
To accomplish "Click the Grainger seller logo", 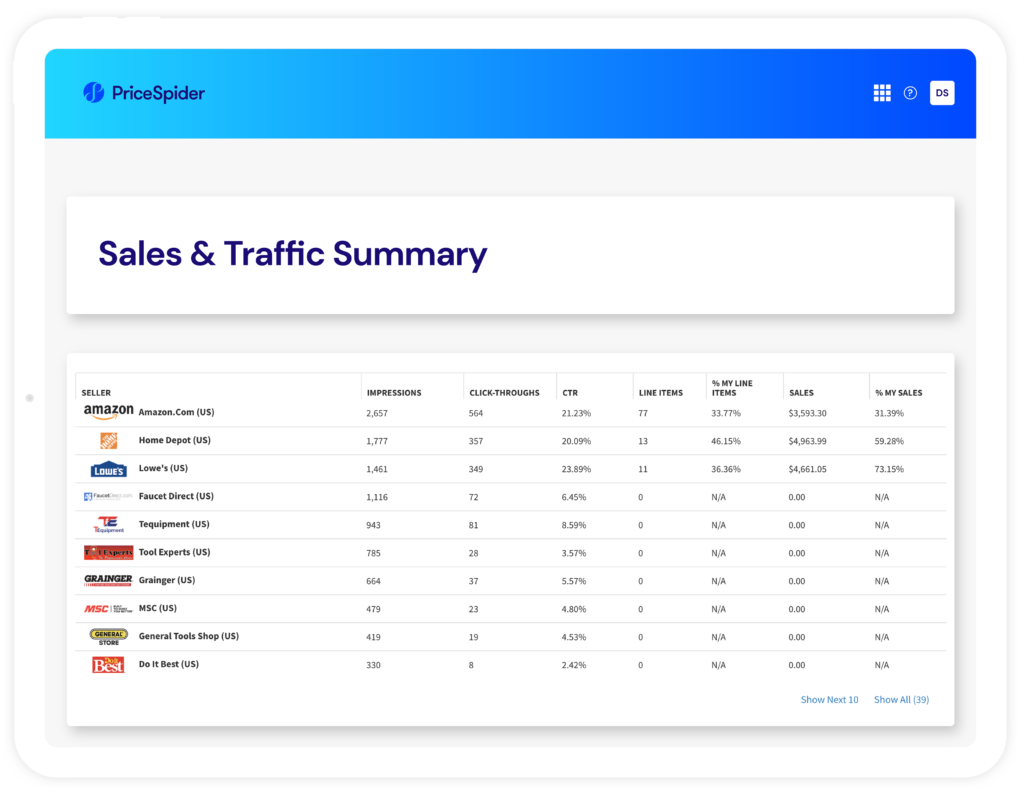I will pyautogui.click(x=108, y=580).
